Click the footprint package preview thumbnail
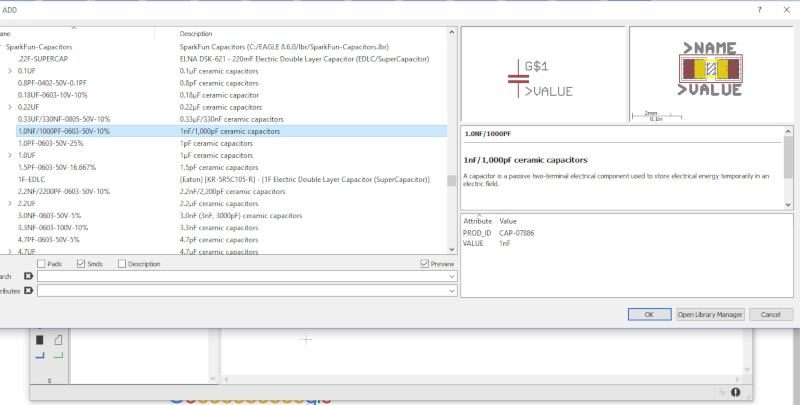The height and width of the screenshot is (405, 800). [x=711, y=74]
